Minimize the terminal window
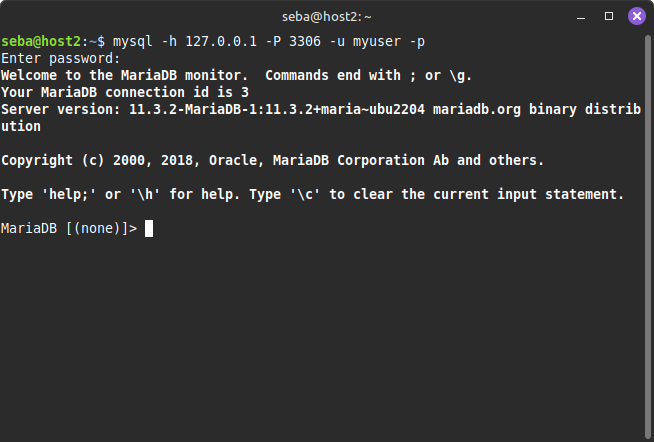Viewport: 654px width, 442px height. click(583, 16)
